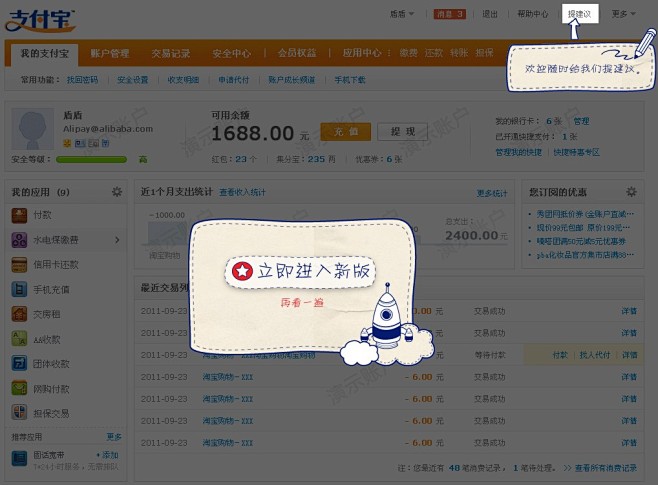Click the gear icon in 您订阅的优惠 panel
Image resolution: width=658 pixels, height=485 pixels.
coord(631,191)
